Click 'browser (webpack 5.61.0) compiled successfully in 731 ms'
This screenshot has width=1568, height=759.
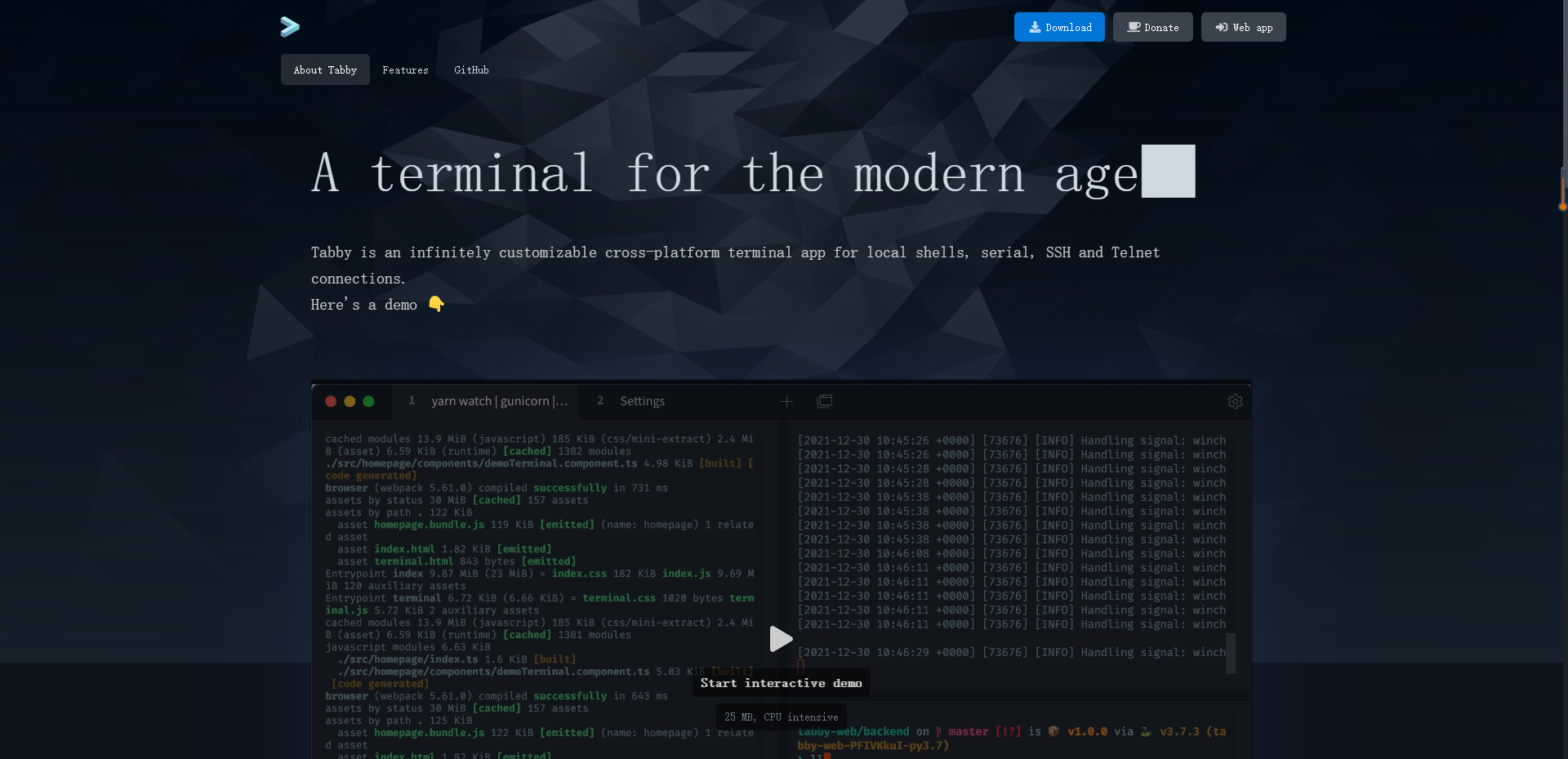497,488
